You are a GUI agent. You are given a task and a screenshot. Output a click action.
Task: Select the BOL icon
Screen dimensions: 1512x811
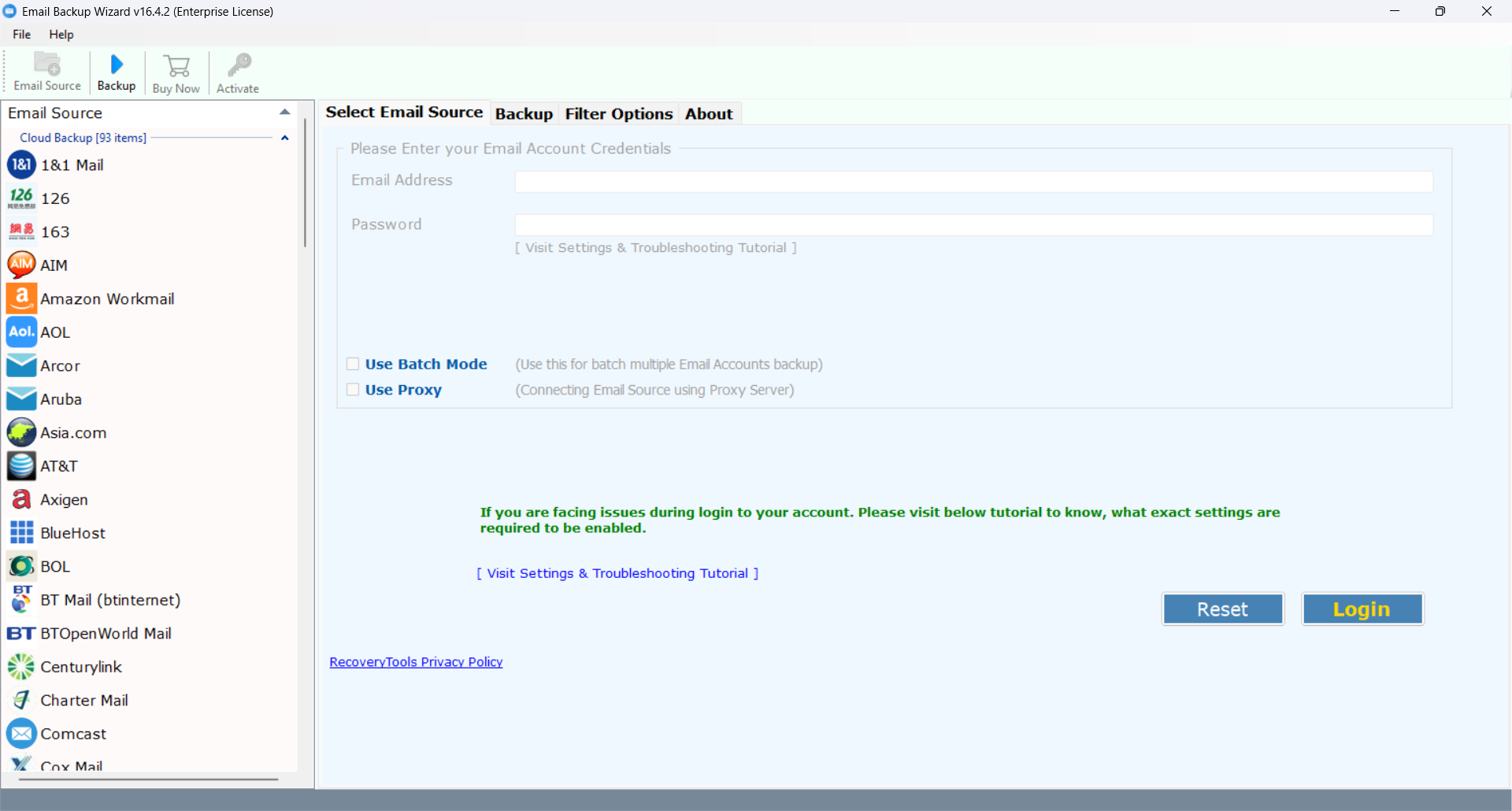pyautogui.click(x=21, y=566)
